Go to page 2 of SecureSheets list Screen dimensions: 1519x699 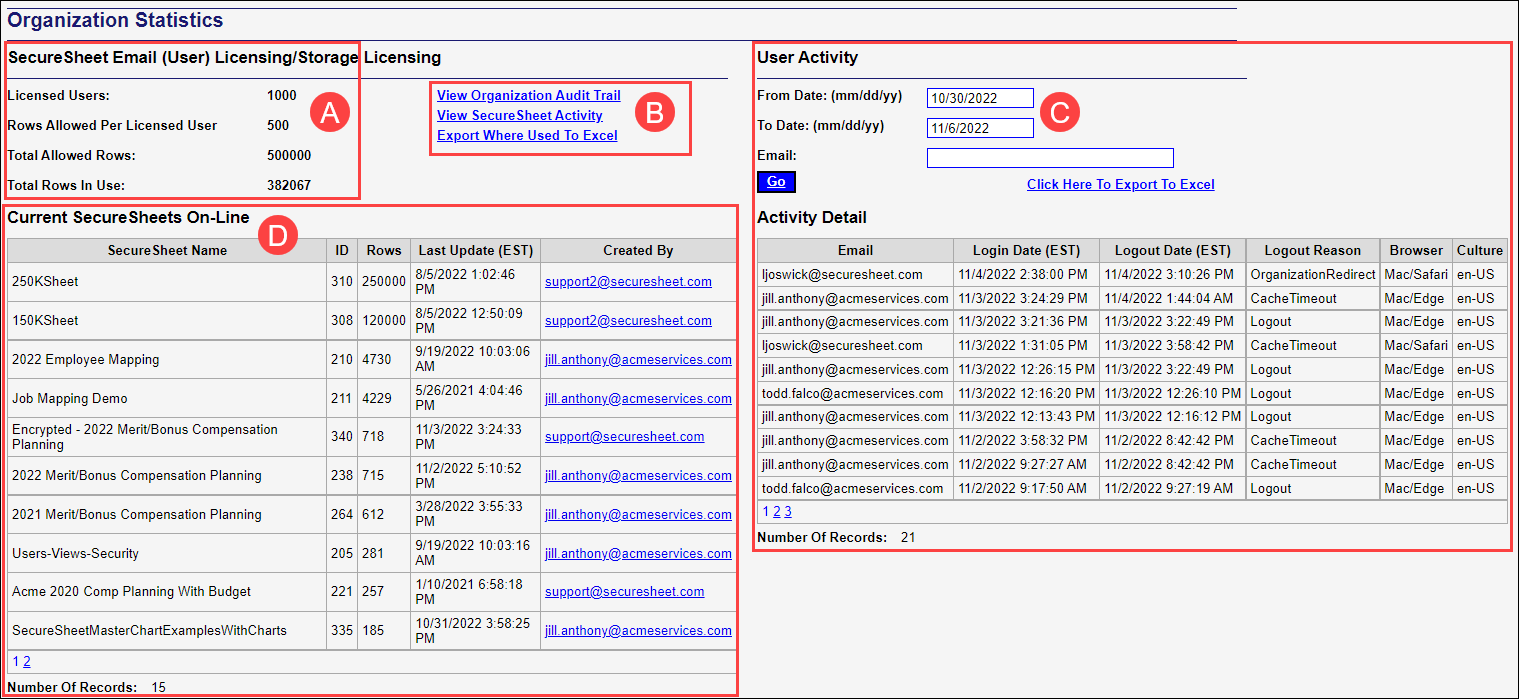[x=27, y=661]
